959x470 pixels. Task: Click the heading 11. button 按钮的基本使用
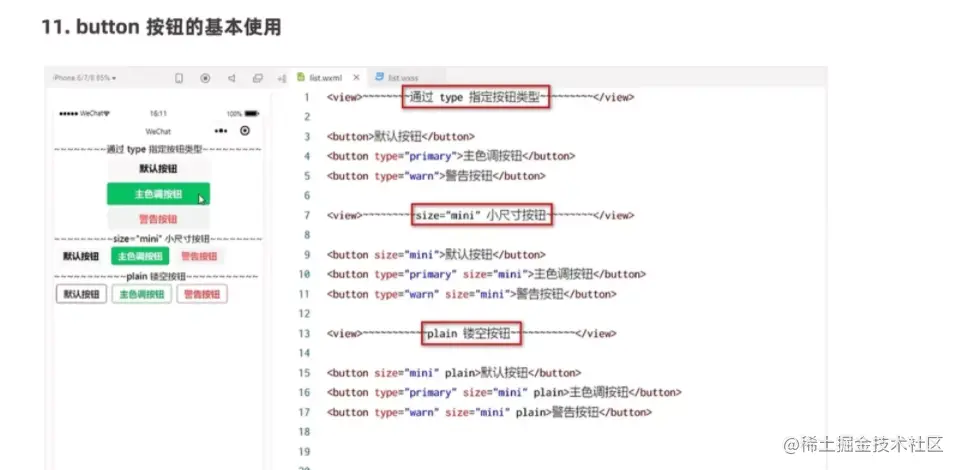(161, 28)
